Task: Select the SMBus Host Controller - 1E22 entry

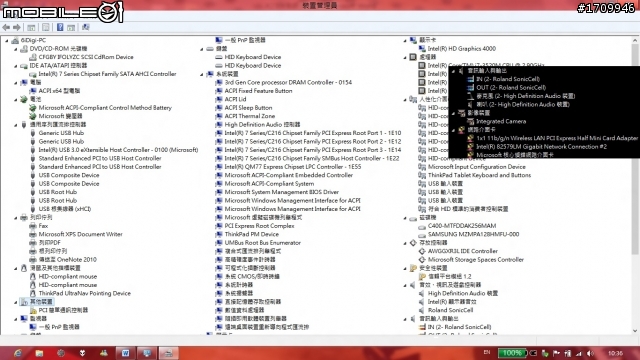Action: [312, 158]
